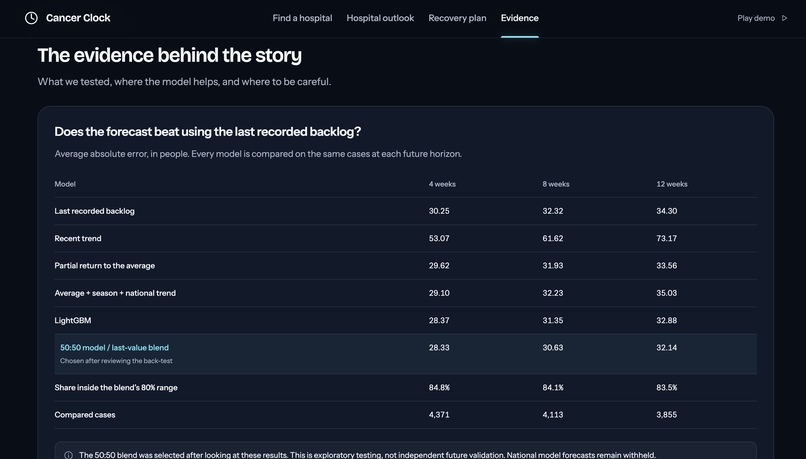806x459 pixels.
Task: Click the 34.30 value in 12 weeks column
Action: pos(667,211)
